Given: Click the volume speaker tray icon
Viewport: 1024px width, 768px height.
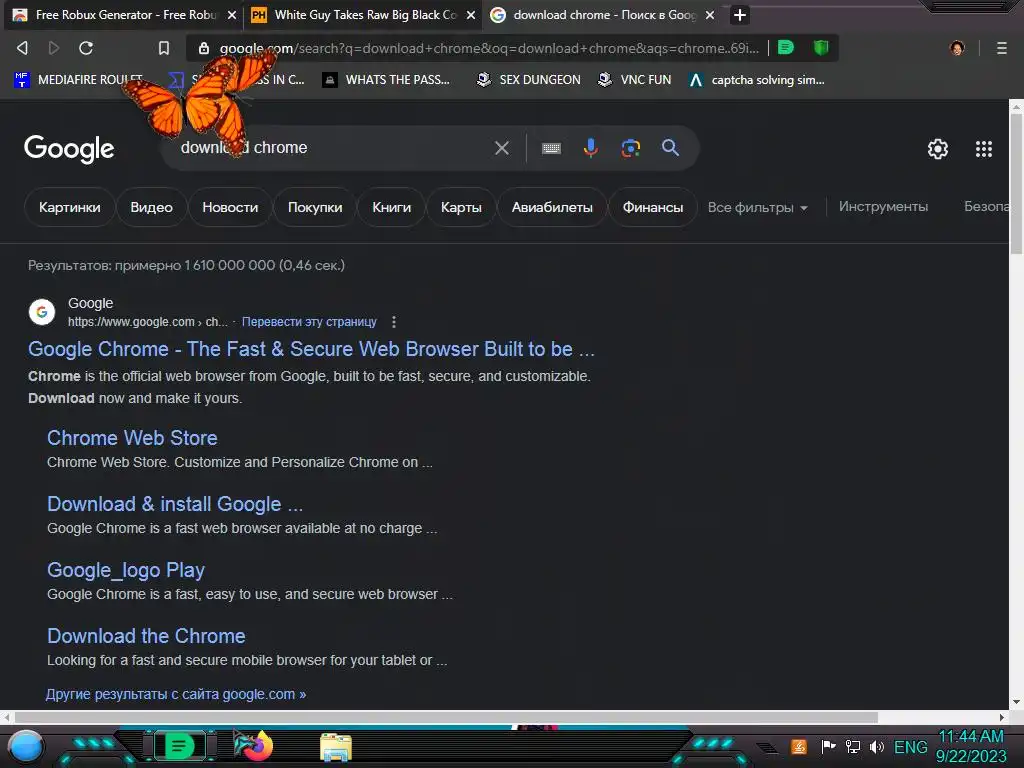Looking at the screenshot, I should click(876, 746).
